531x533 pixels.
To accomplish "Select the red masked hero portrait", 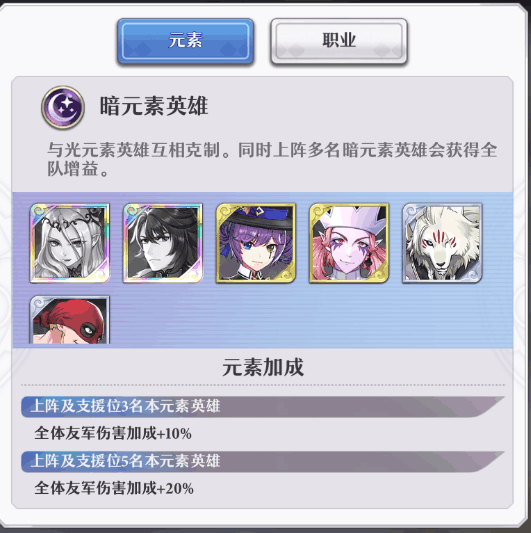I will point(70,320).
